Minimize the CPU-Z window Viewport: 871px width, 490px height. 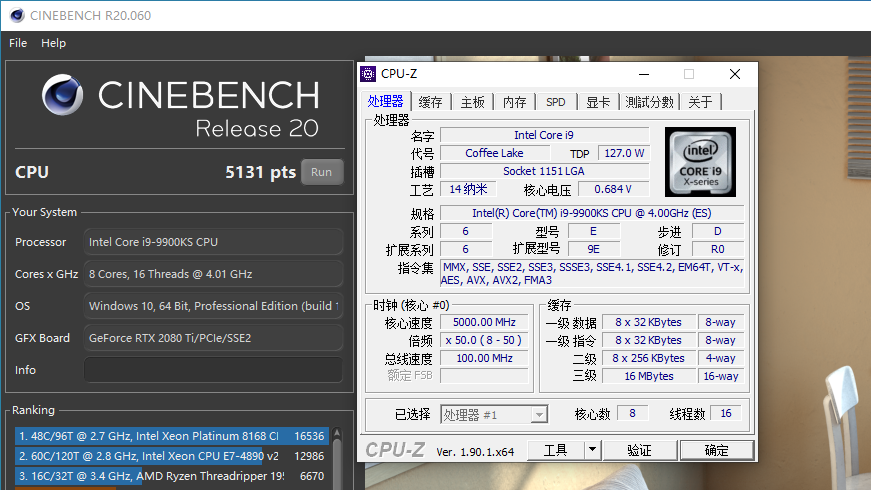coord(644,74)
